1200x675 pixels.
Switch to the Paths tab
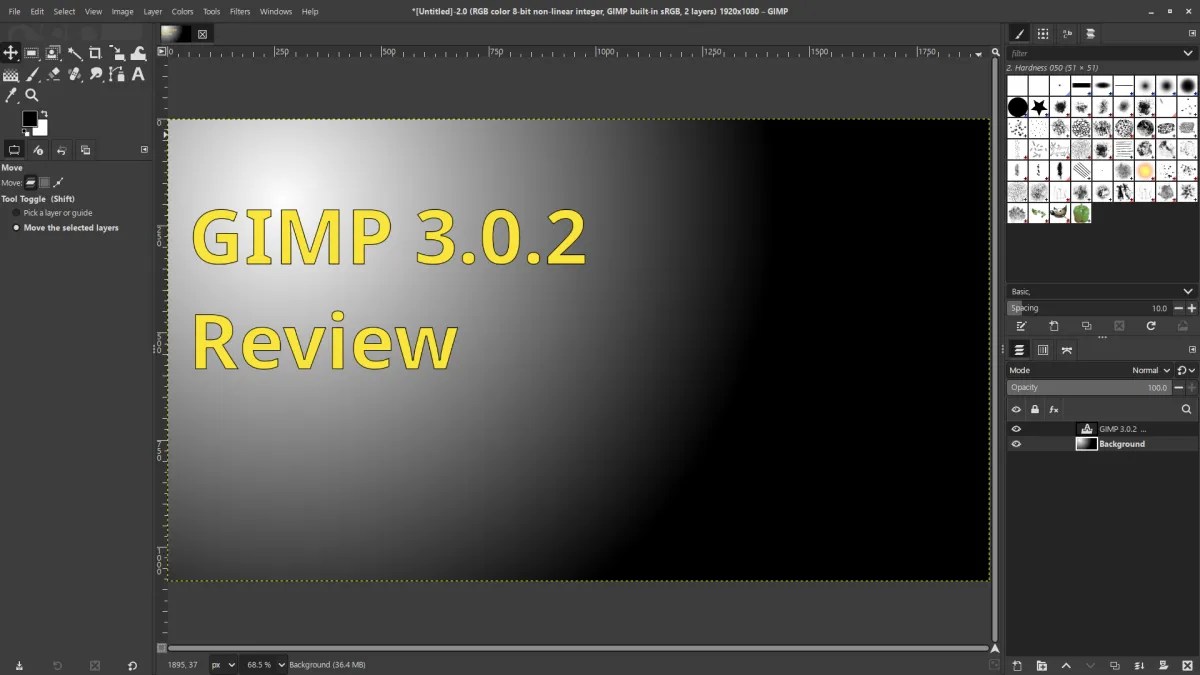coord(1067,349)
